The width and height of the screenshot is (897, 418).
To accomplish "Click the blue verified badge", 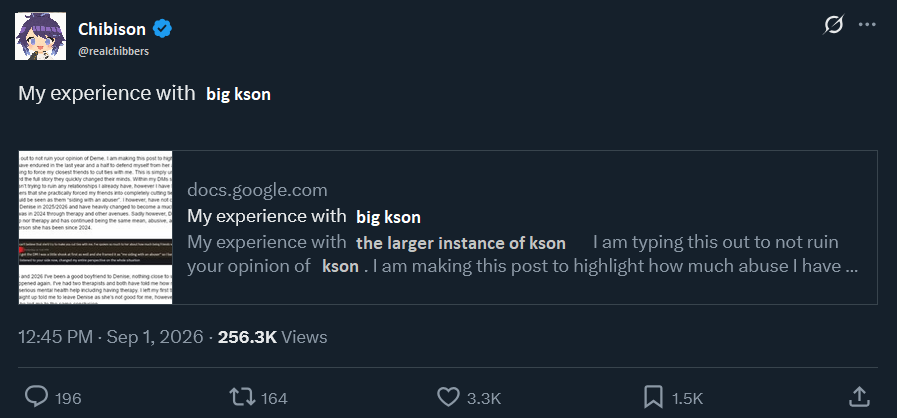I will [x=162, y=28].
